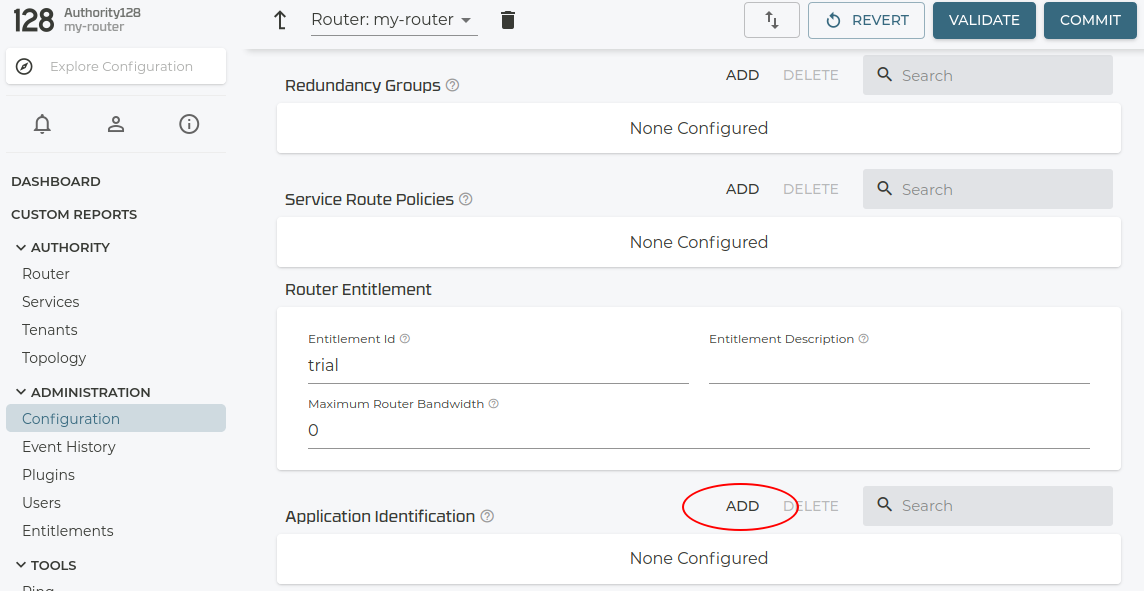Collapse the AUTHORITY sidebar section

click(x=21, y=247)
